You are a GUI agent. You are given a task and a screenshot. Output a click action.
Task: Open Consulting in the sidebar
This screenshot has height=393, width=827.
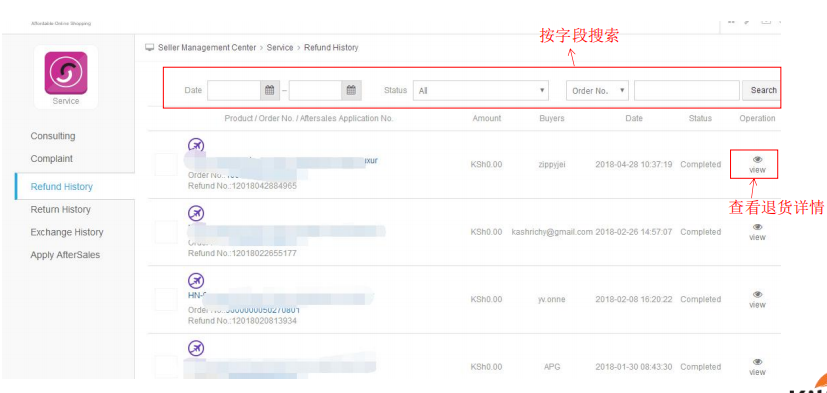(53, 136)
